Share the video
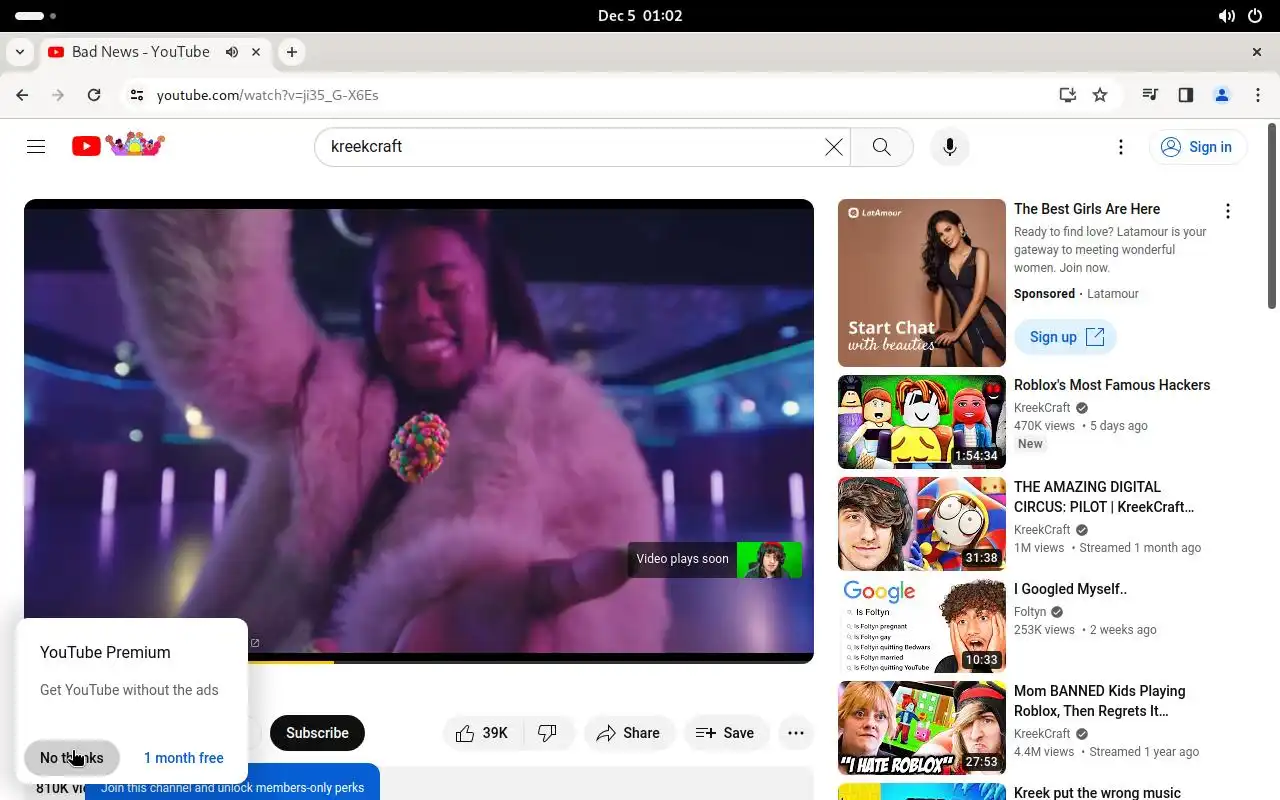 [629, 733]
